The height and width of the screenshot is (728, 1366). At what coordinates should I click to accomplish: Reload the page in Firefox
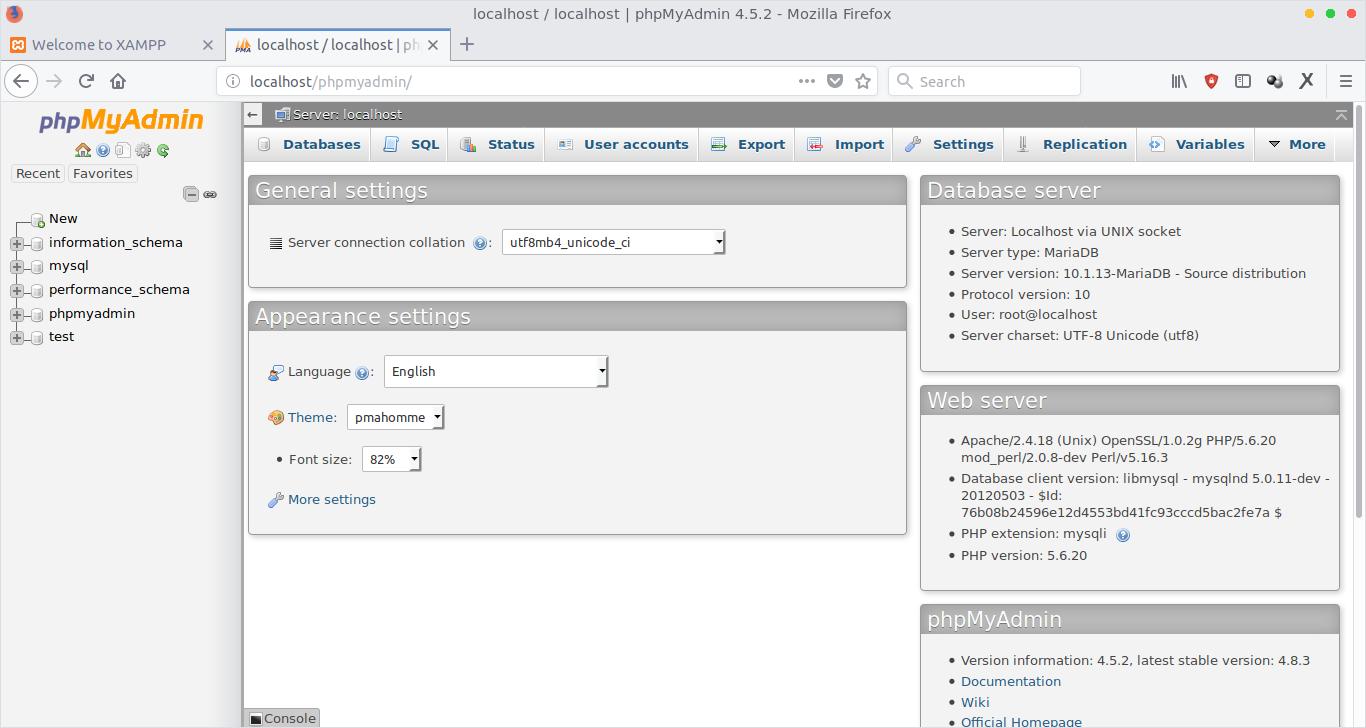[86, 81]
